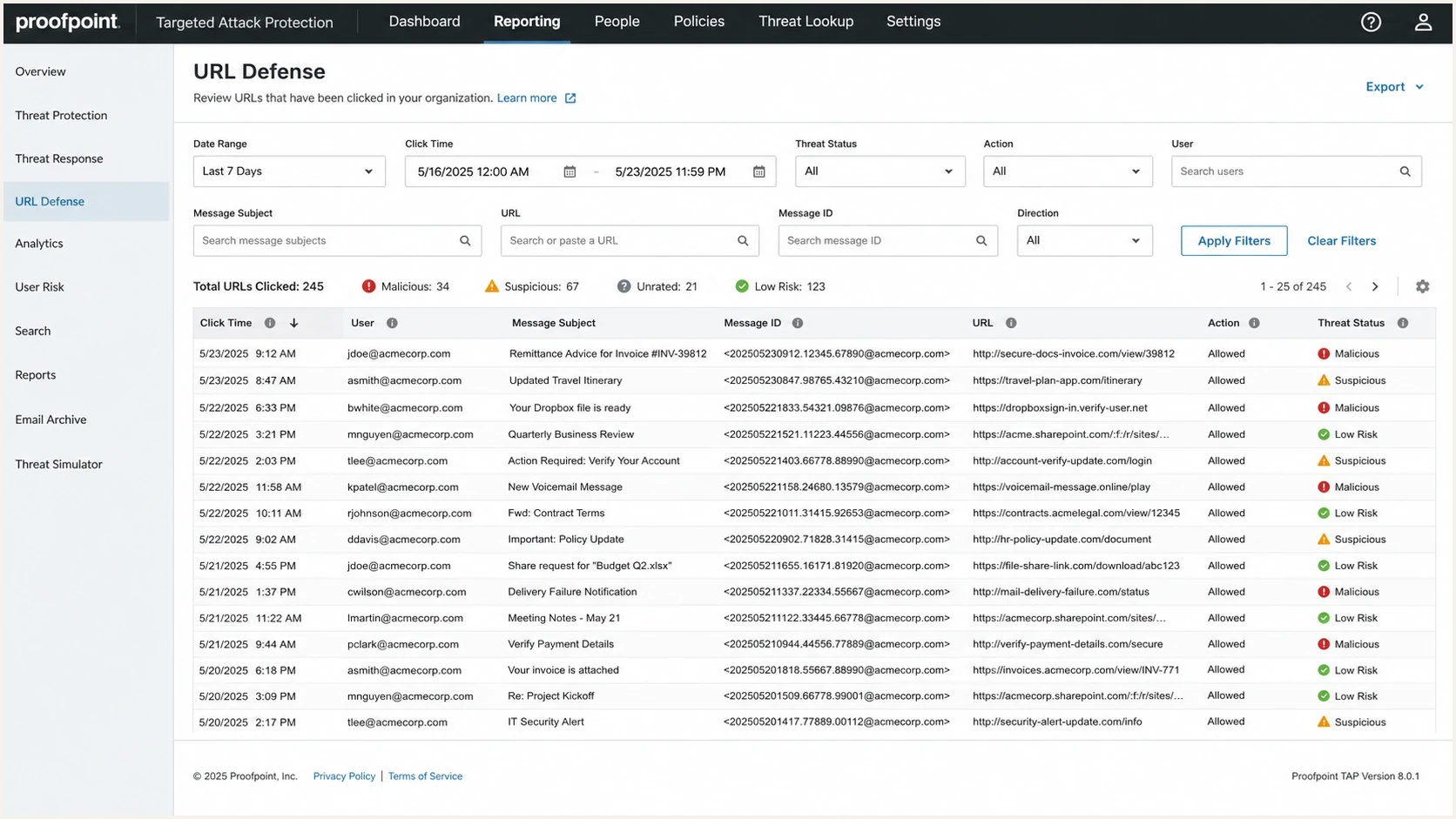Click the Message Subject search magnifier icon
Image resolution: width=1456 pixels, height=819 pixels.
pyautogui.click(x=465, y=241)
